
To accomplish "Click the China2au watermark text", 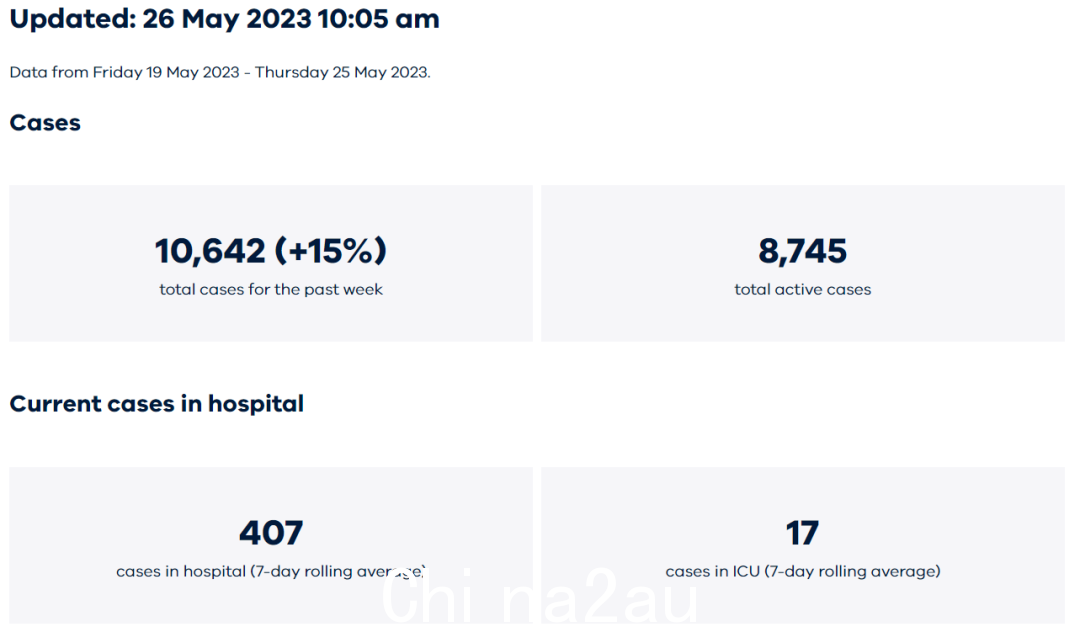I will (540, 597).
